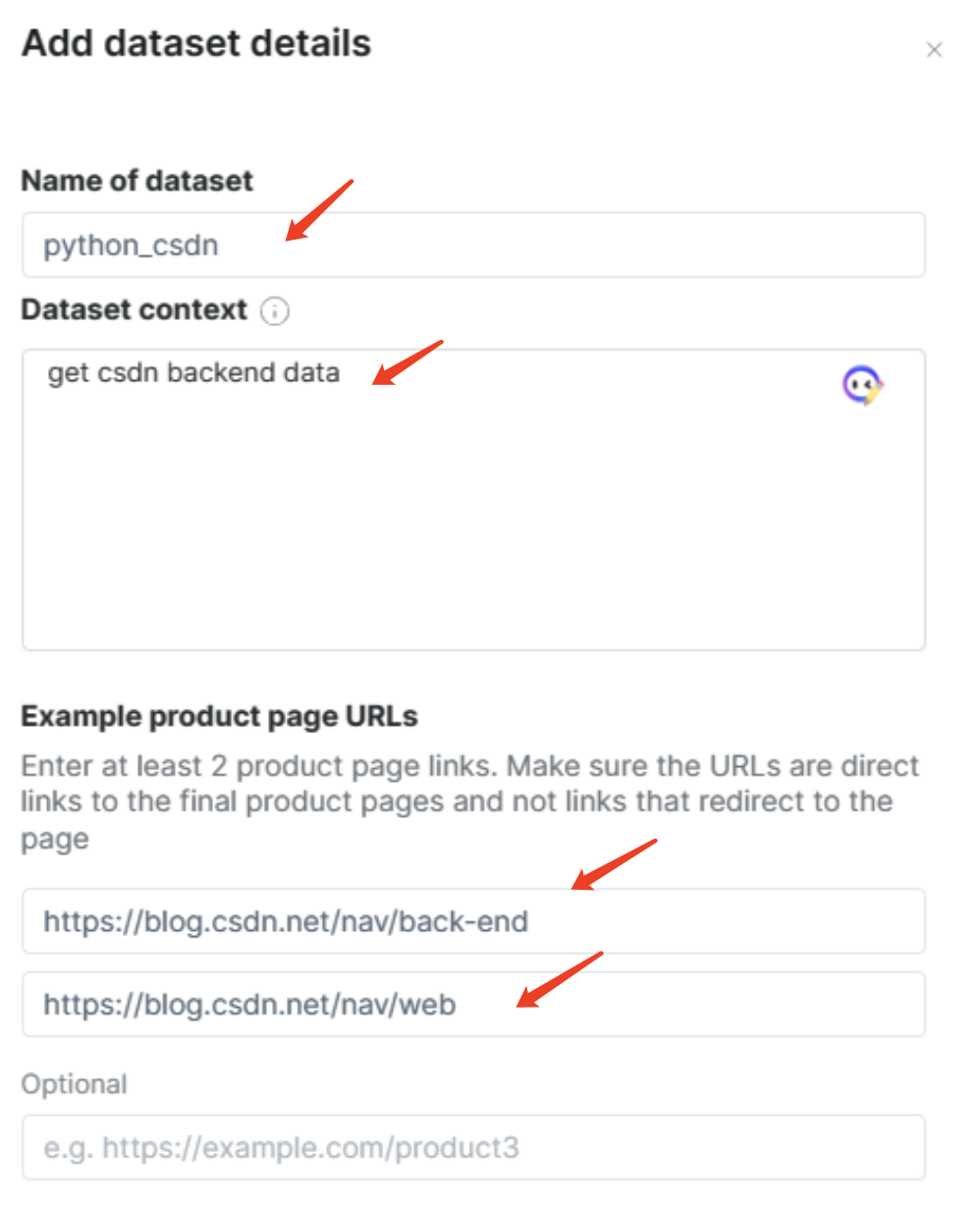980x1212 pixels.
Task: Focus the optional third product URL field
Action: pyautogui.click(x=473, y=1147)
